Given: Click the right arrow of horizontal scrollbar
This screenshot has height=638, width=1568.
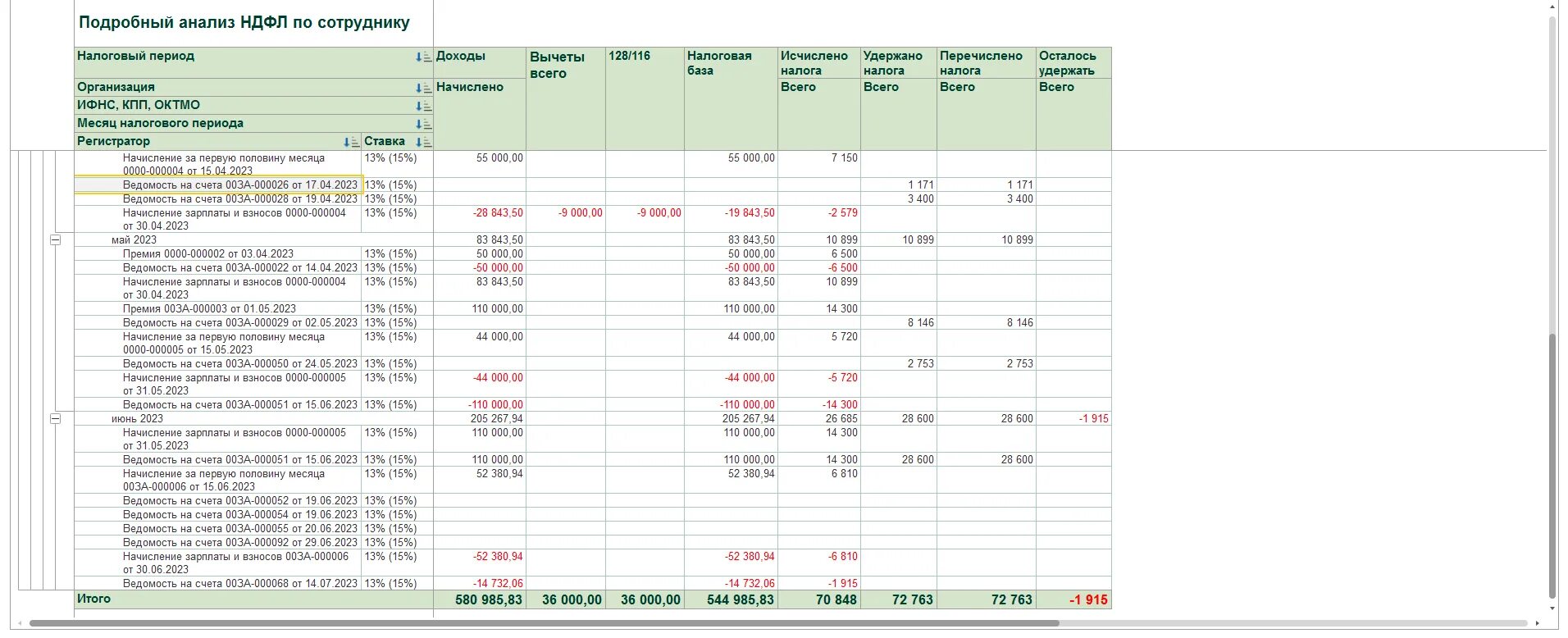Looking at the screenshot, I should (1537, 624).
